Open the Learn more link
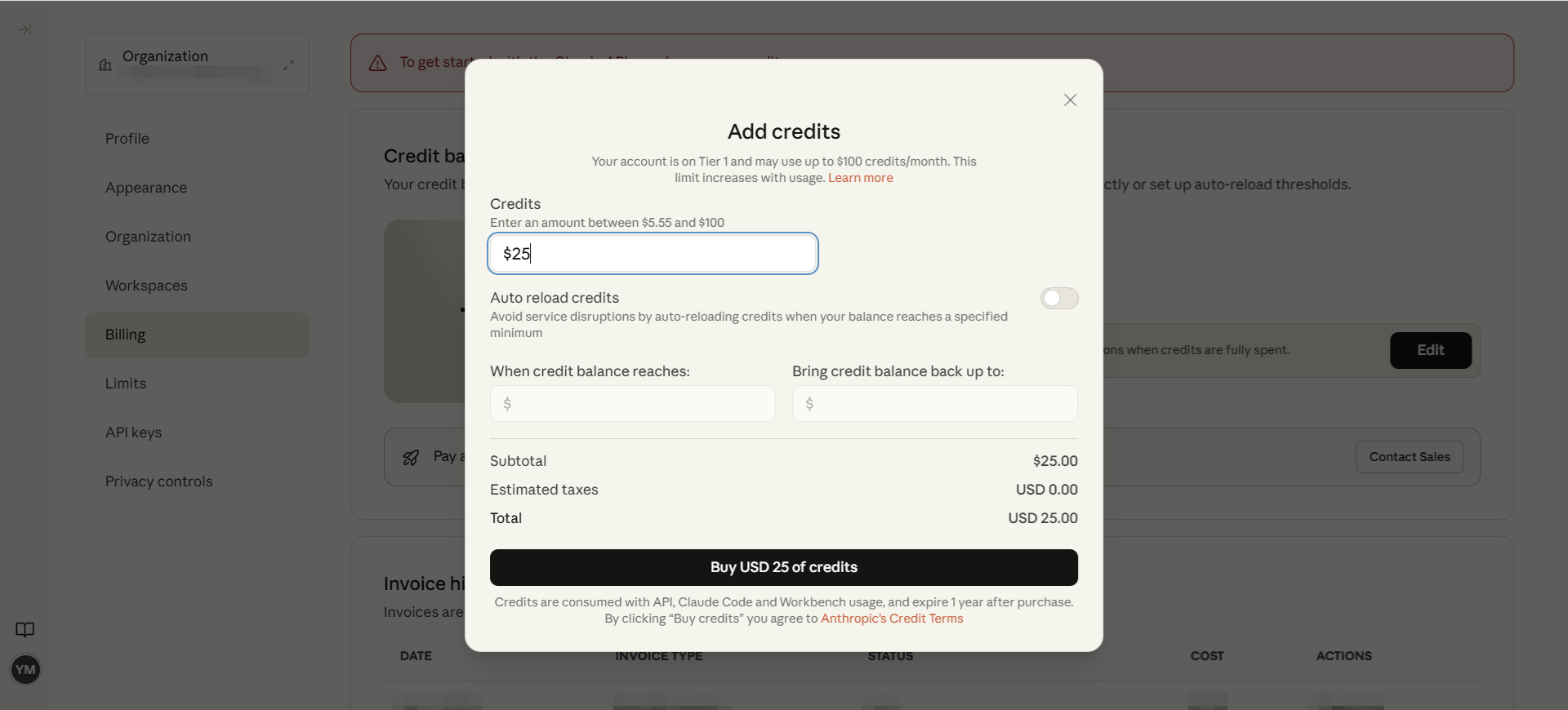Viewport: 1568px width, 710px height. [860, 178]
